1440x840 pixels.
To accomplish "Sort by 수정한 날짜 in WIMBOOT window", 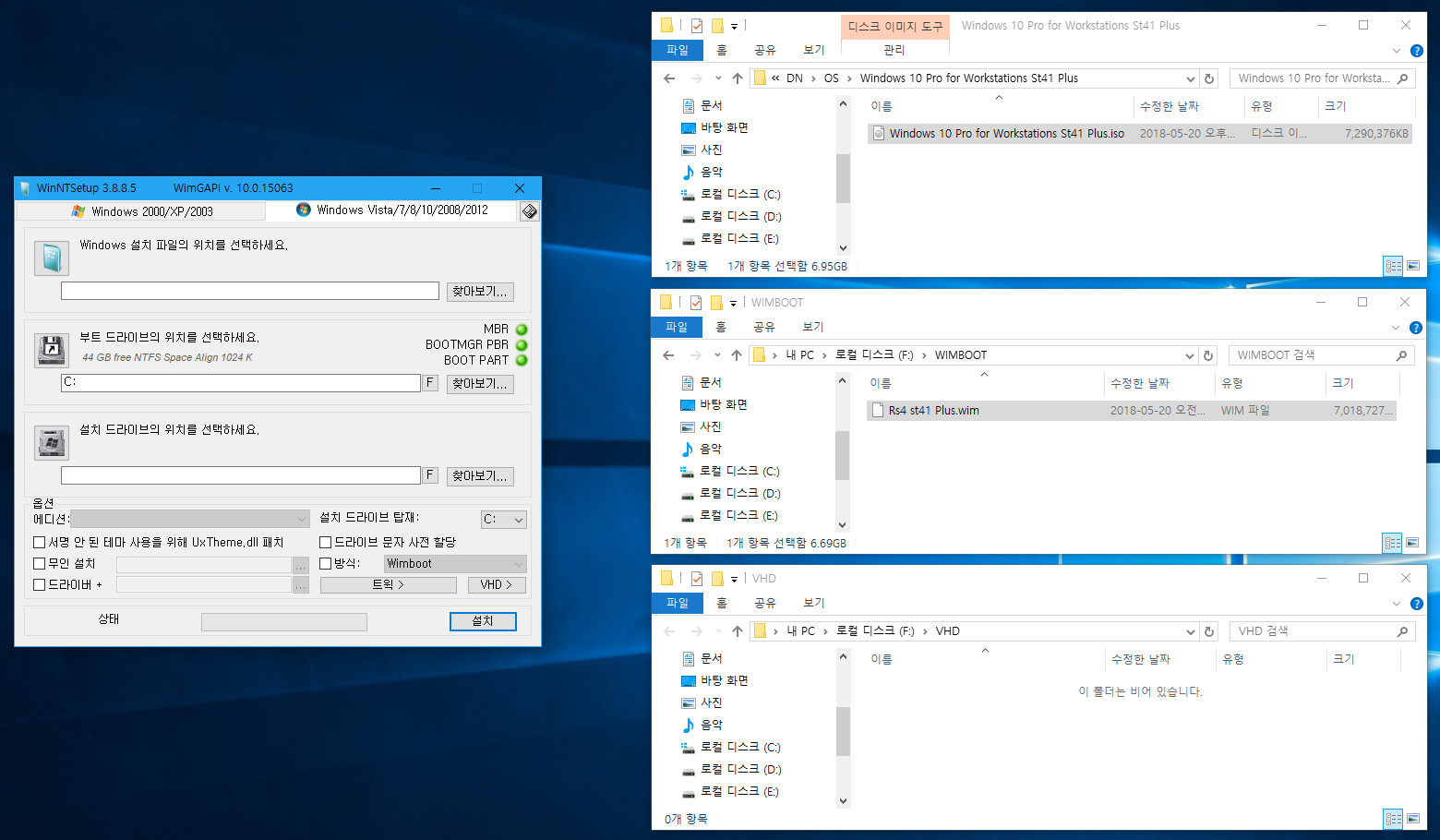I will click(1140, 383).
